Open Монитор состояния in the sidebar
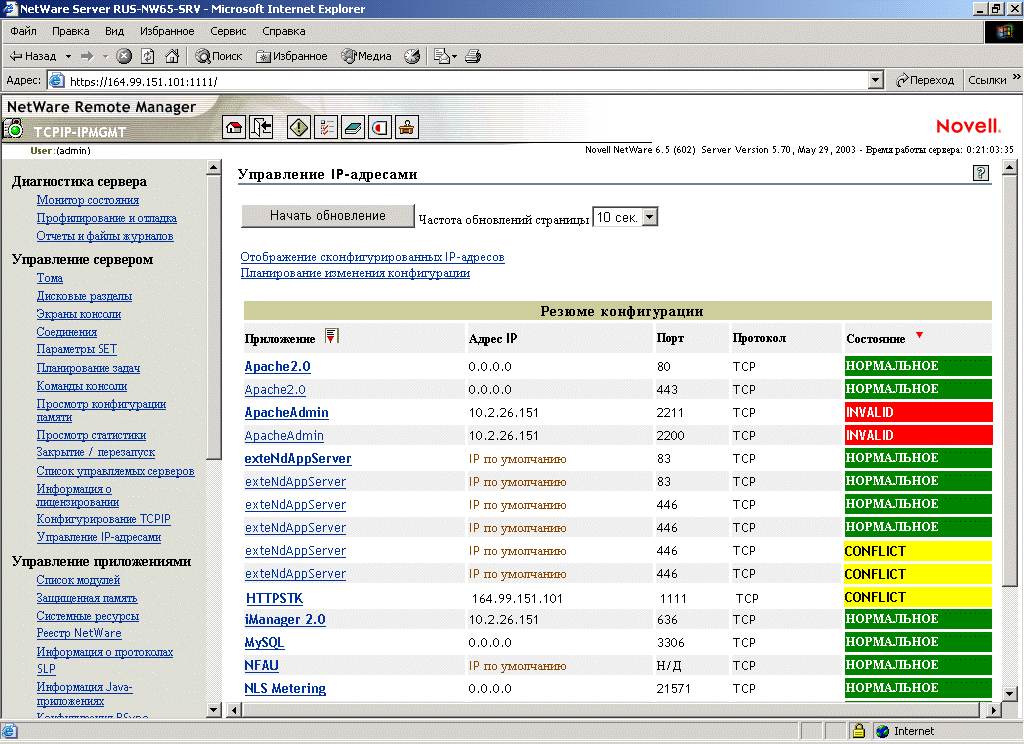 tap(88, 200)
